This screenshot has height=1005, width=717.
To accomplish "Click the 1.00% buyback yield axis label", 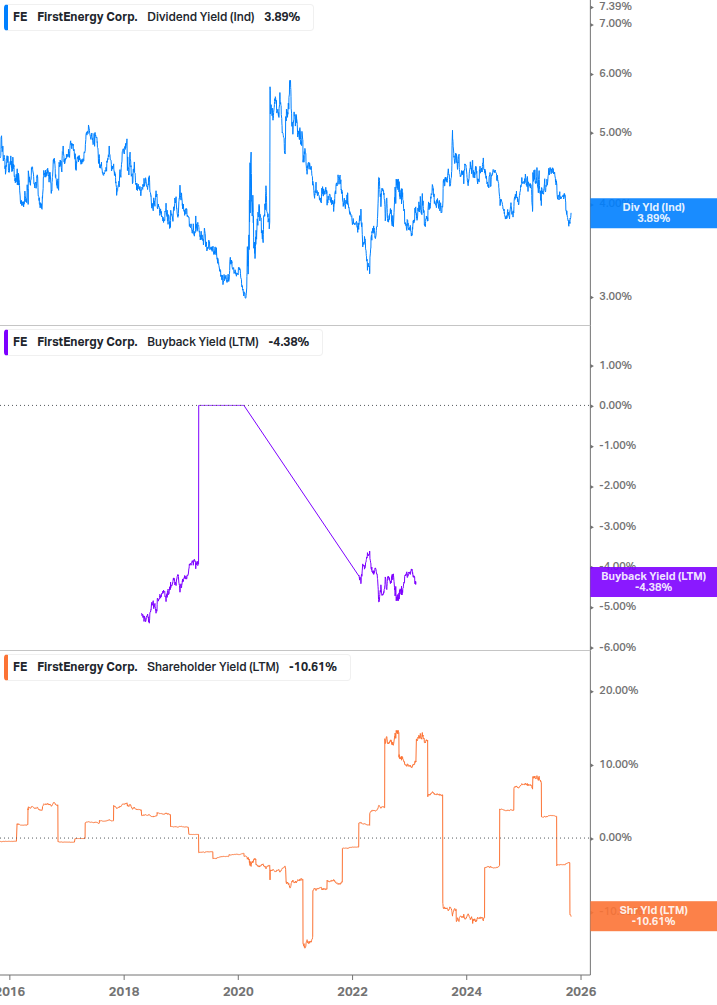I will point(615,365).
